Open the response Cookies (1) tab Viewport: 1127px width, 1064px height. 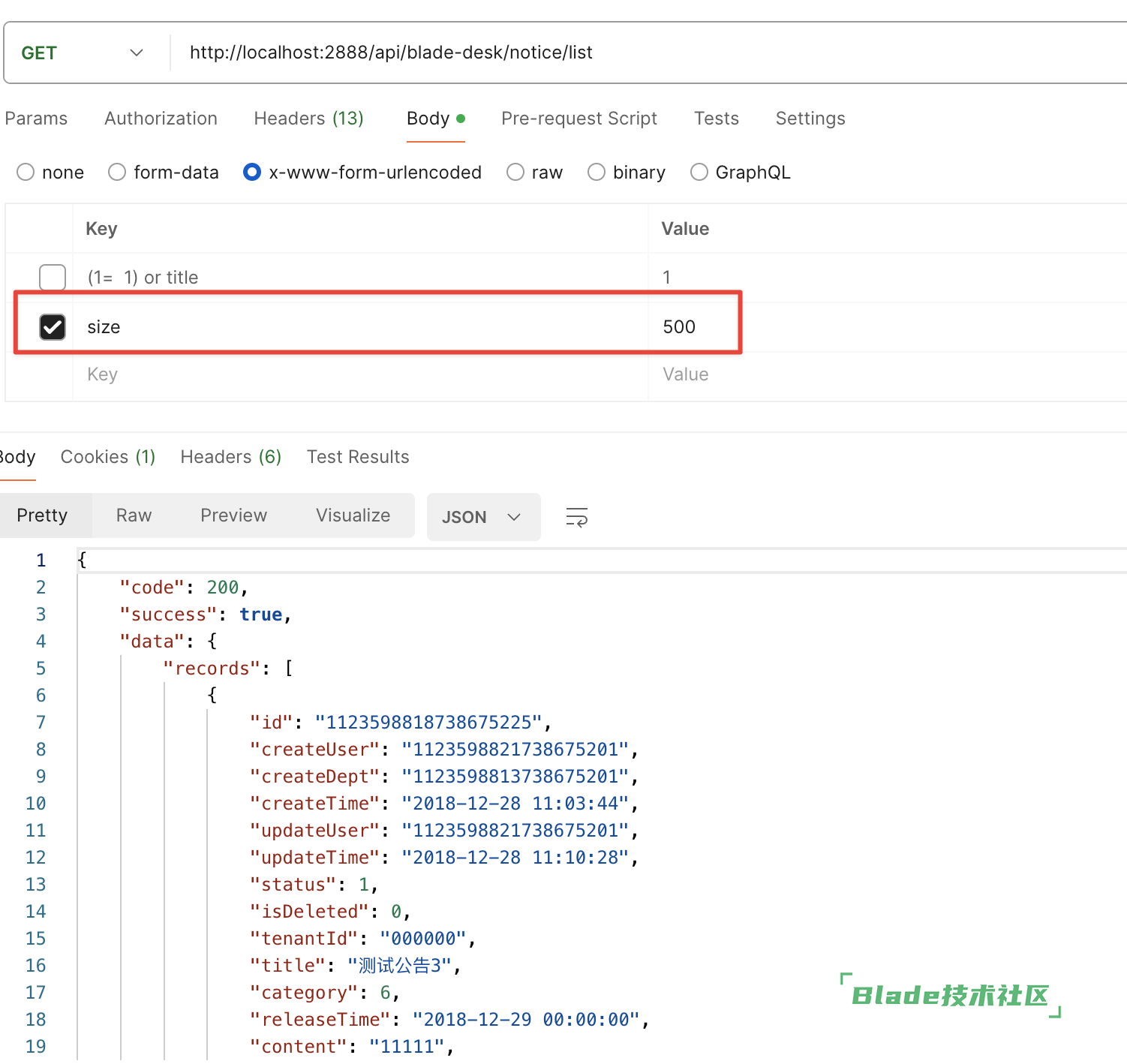point(108,457)
